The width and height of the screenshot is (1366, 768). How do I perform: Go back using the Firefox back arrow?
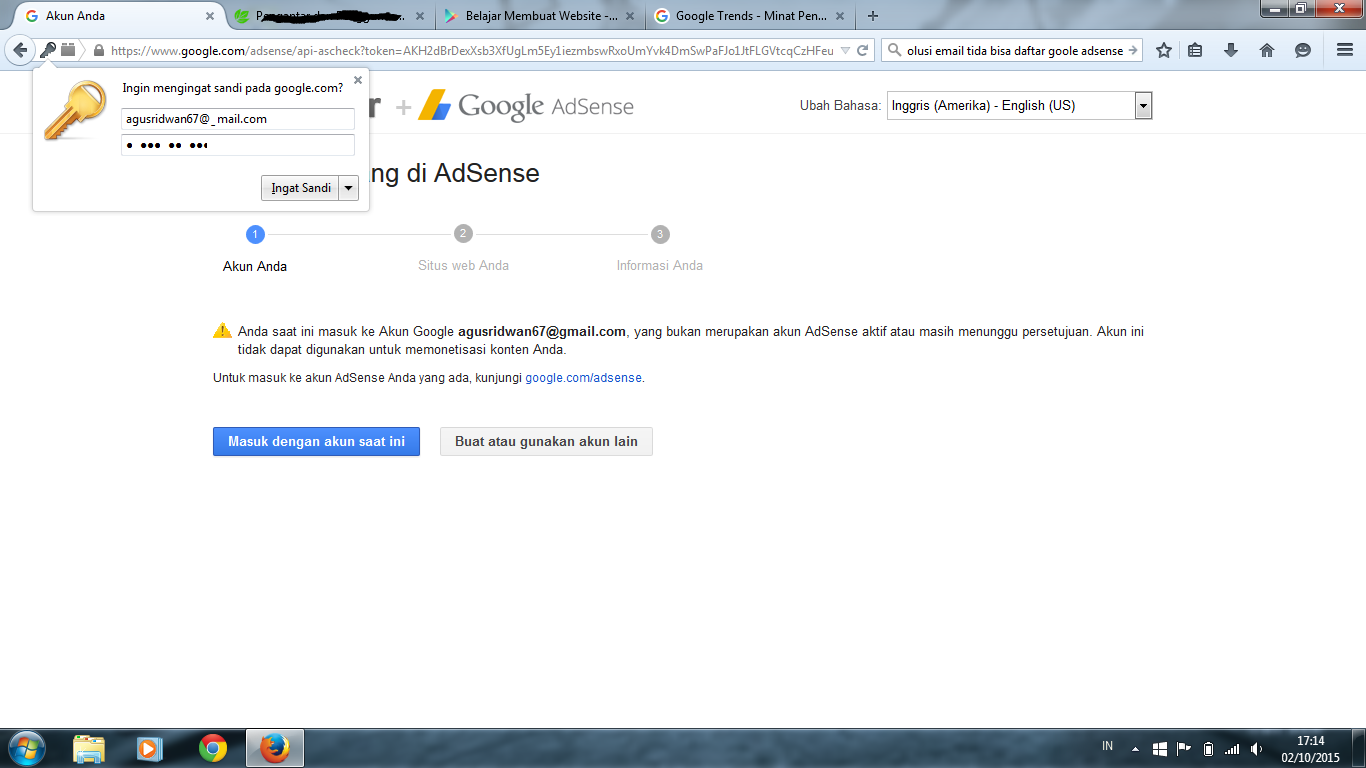20,50
